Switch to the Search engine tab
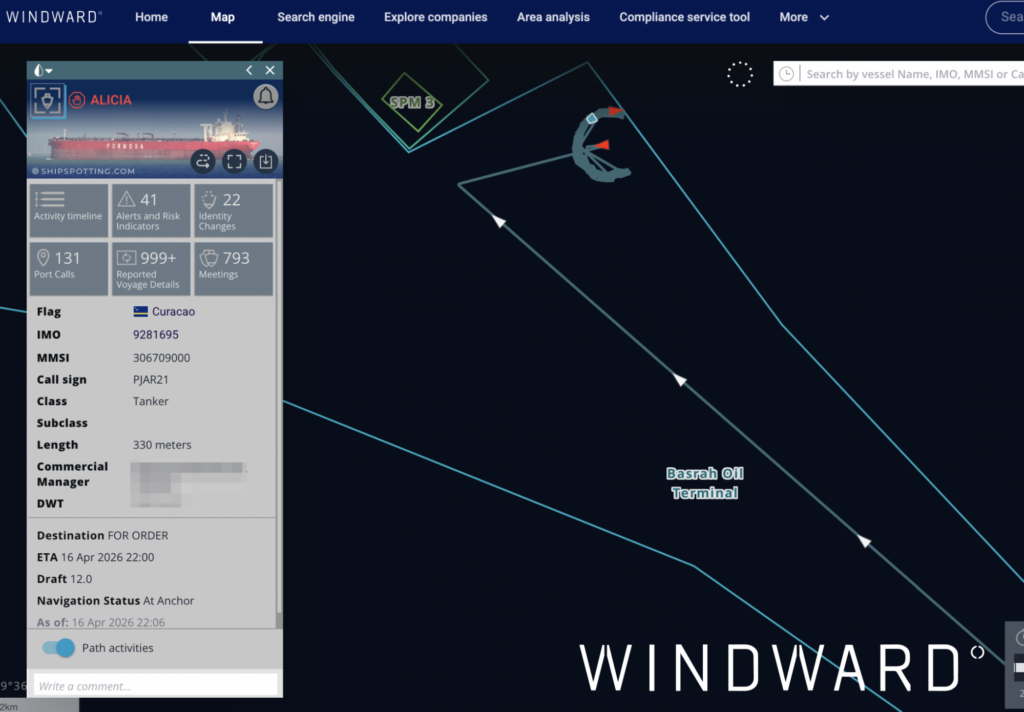 pos(316,17)
